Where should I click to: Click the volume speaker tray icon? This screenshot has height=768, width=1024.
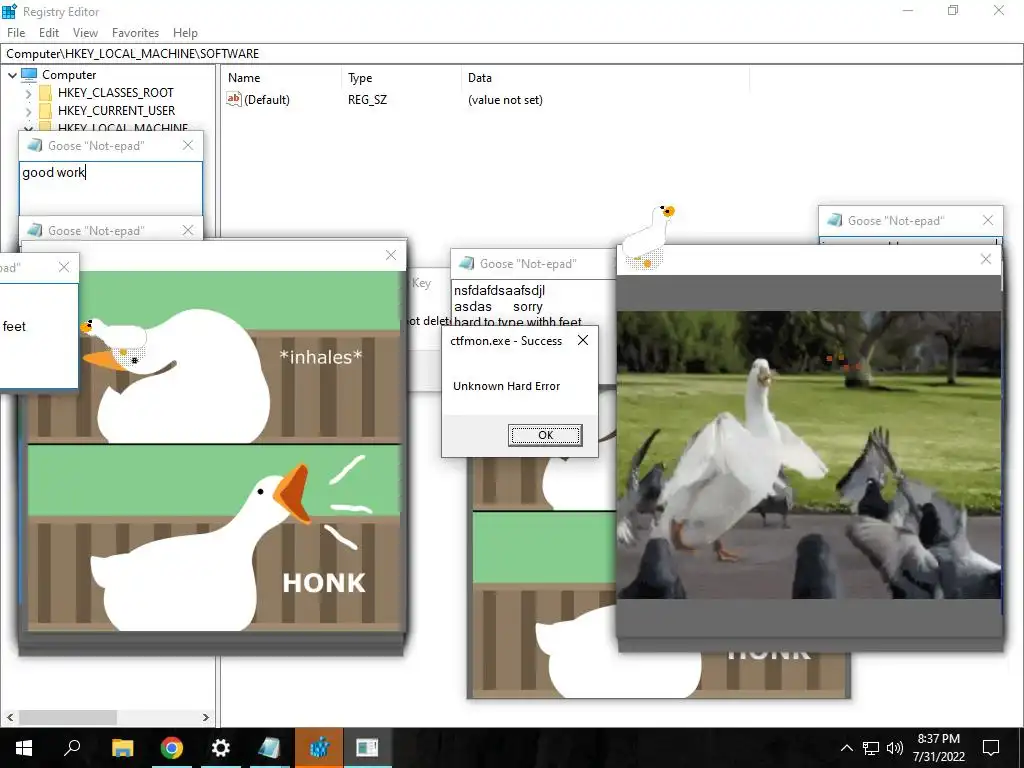tap(895, 748)
